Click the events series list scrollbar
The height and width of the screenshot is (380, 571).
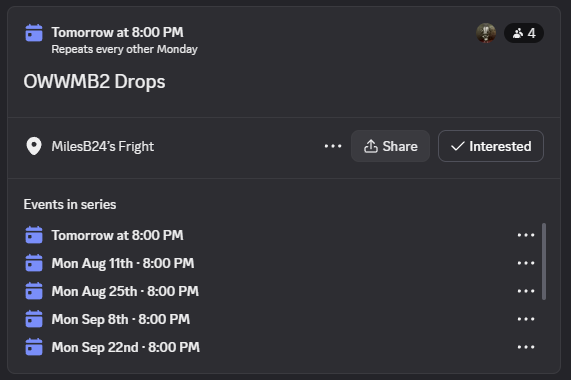544,261
